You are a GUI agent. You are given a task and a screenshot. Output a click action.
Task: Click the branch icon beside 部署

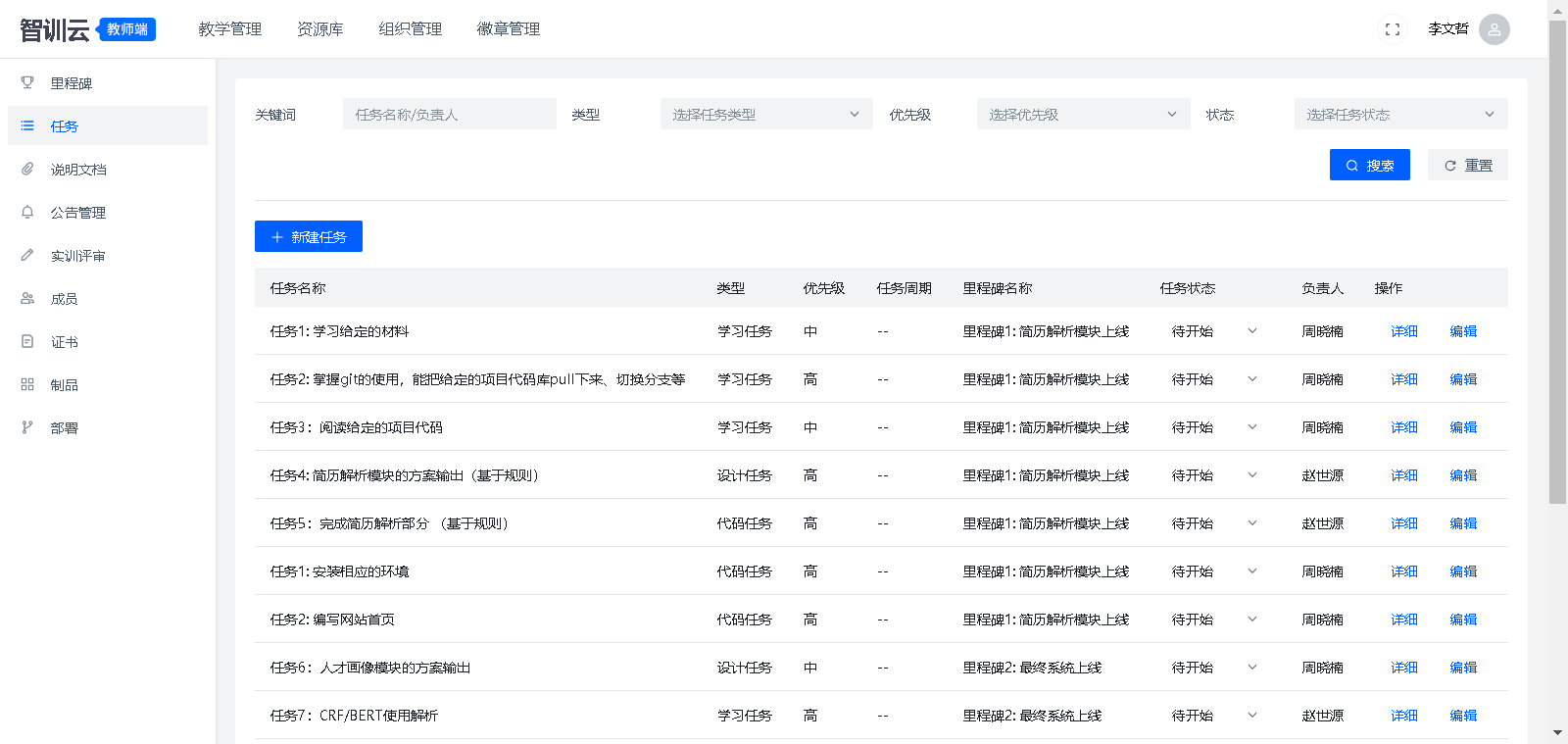tap(27, 428)
